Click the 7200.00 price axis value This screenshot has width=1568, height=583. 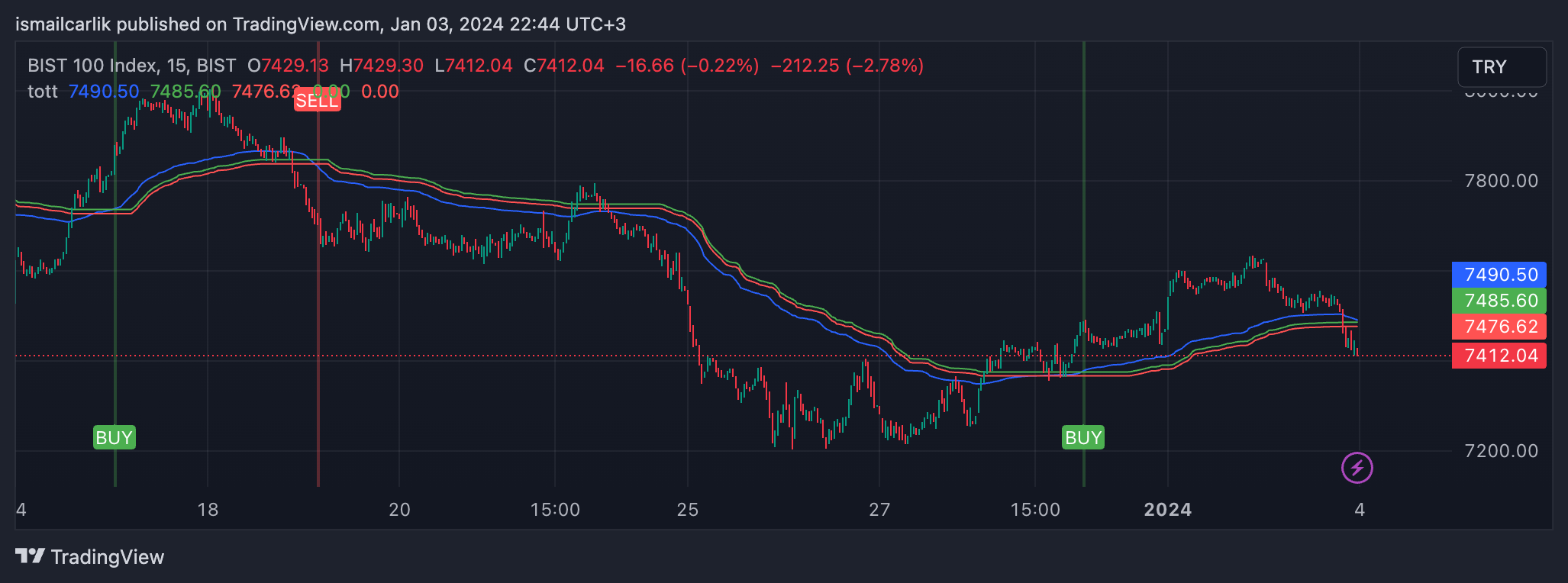[1501, 450]
